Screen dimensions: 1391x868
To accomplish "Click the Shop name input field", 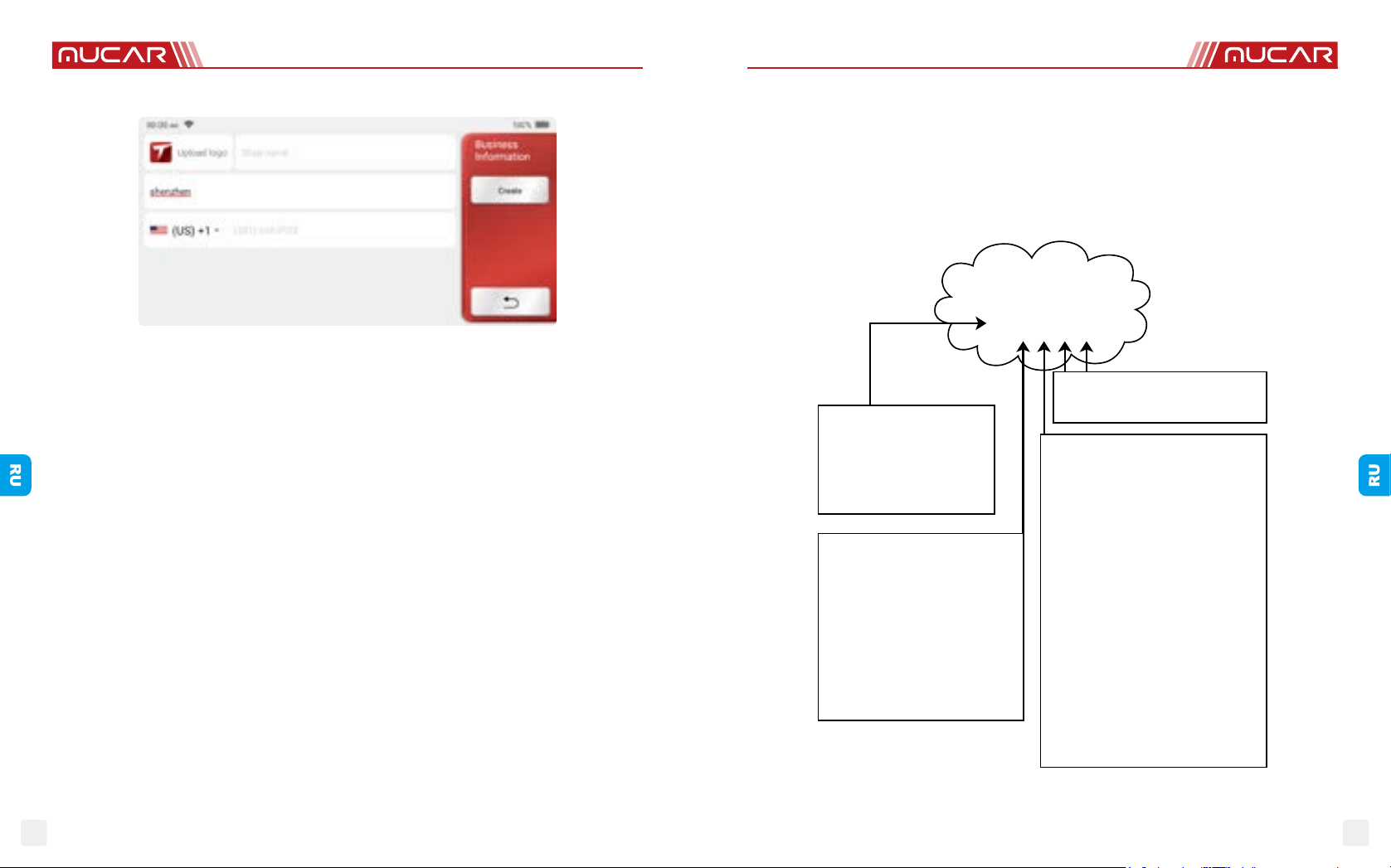I will (345, 153).
